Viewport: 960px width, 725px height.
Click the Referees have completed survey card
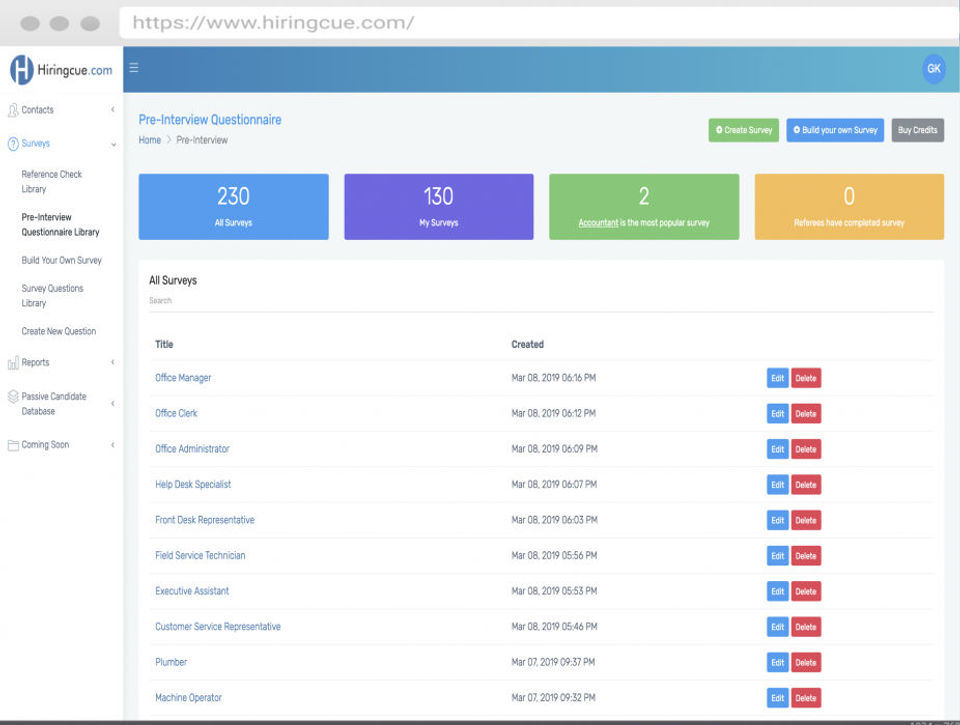point(849,206)
